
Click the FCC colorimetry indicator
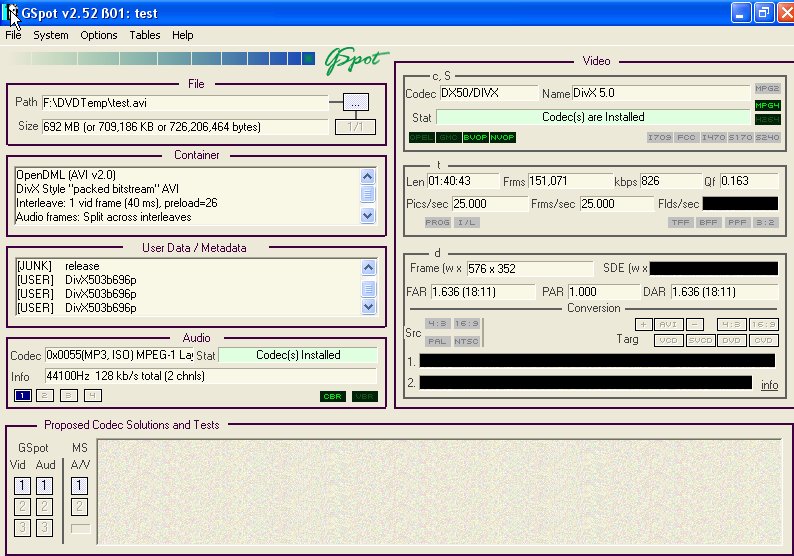click(686, 137)
